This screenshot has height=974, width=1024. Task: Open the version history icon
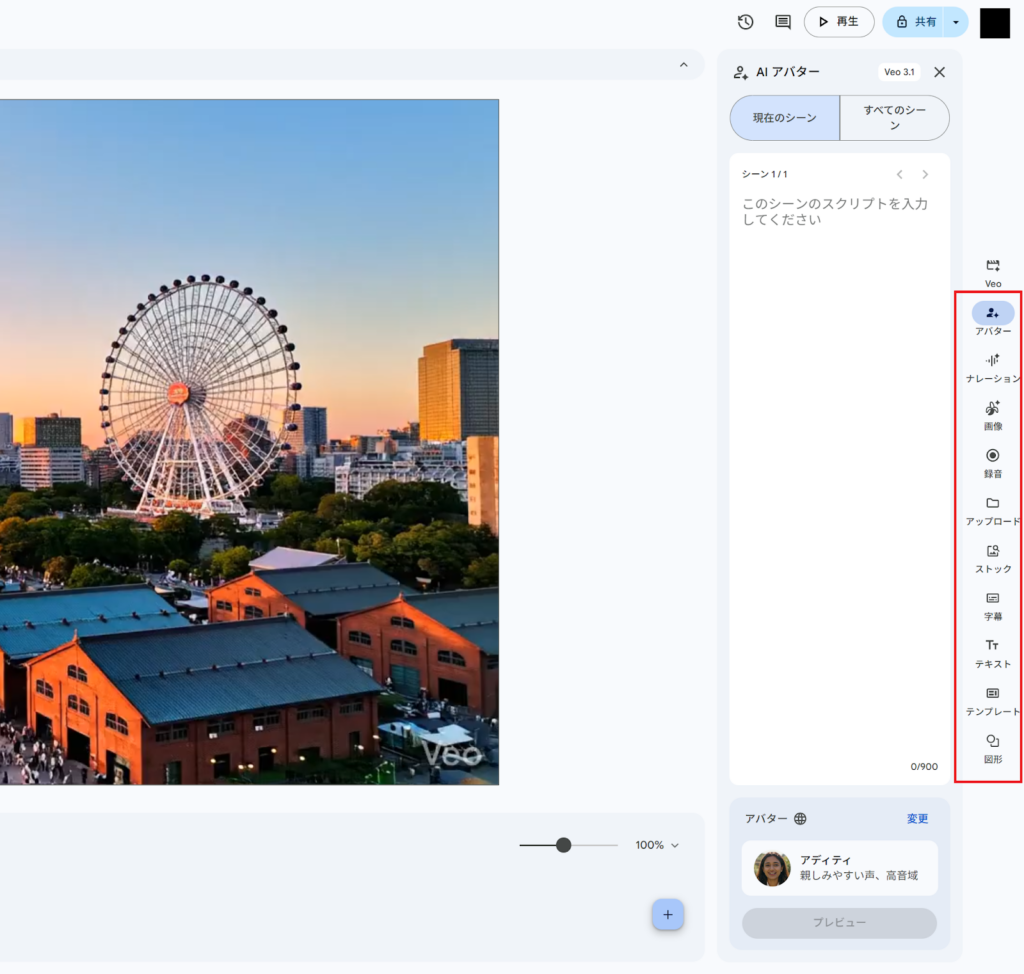click(742, 21)
